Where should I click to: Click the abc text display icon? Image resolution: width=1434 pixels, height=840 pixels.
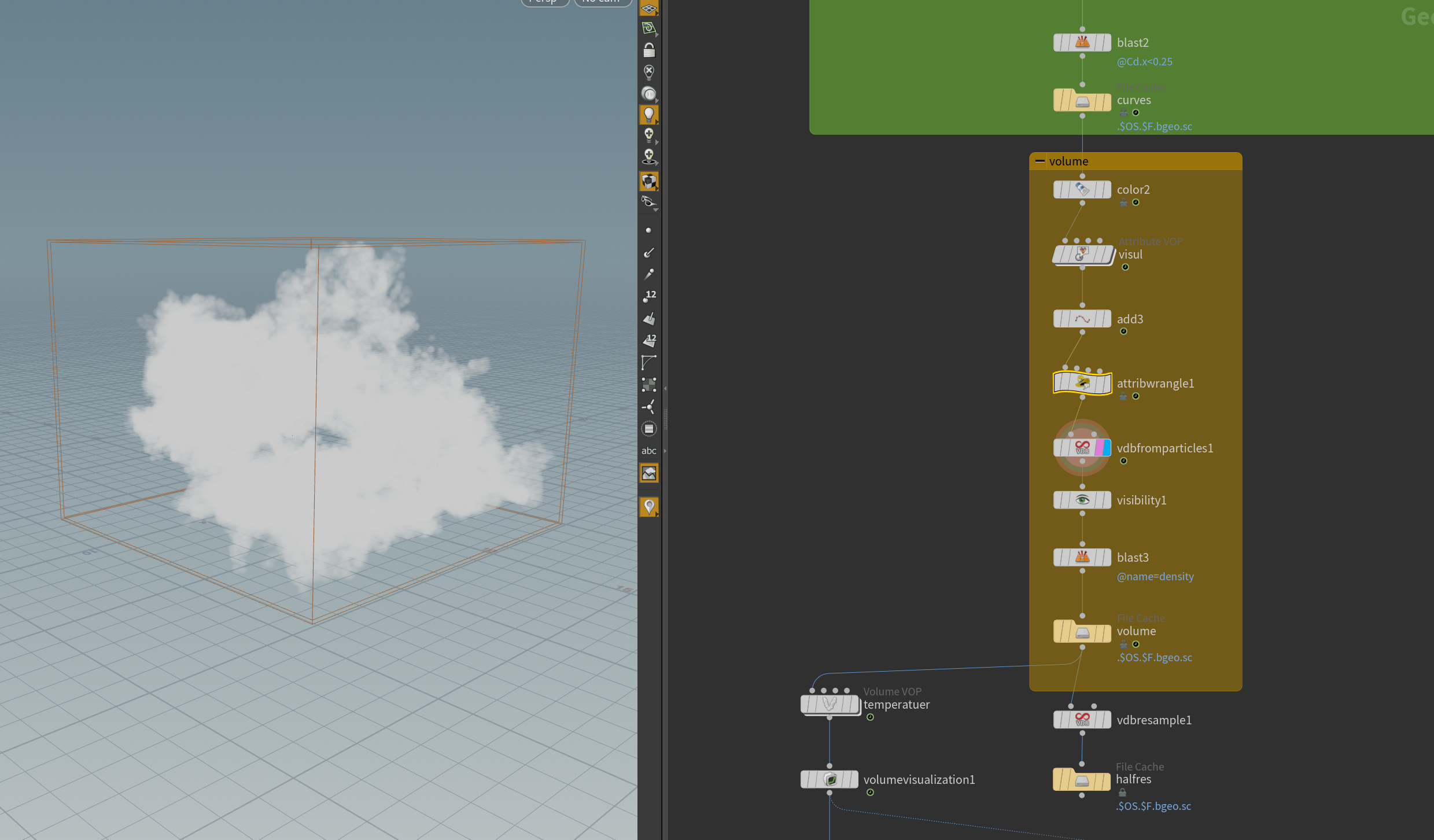click(x=649, y=451)
